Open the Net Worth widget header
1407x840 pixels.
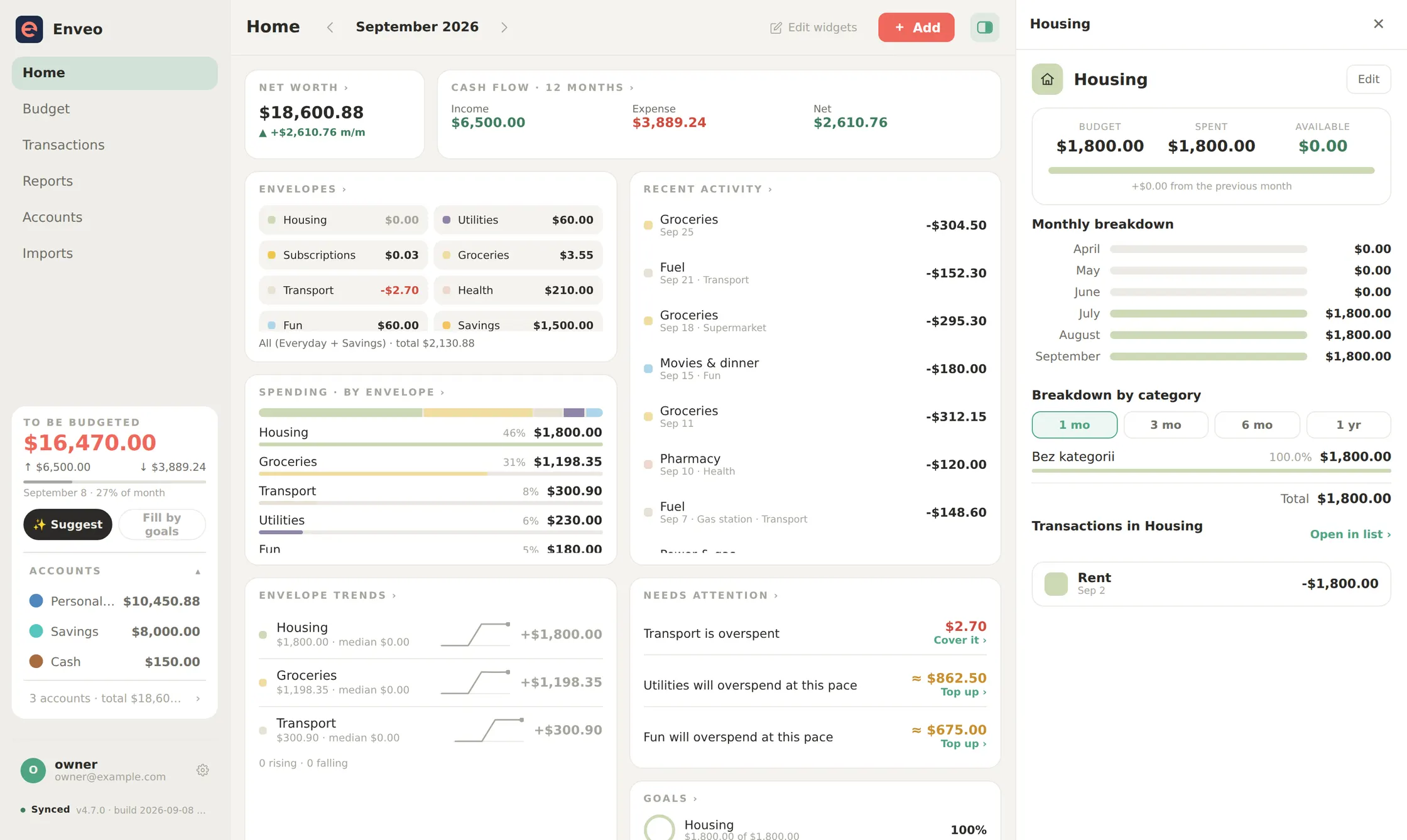(x=303, y=88)
